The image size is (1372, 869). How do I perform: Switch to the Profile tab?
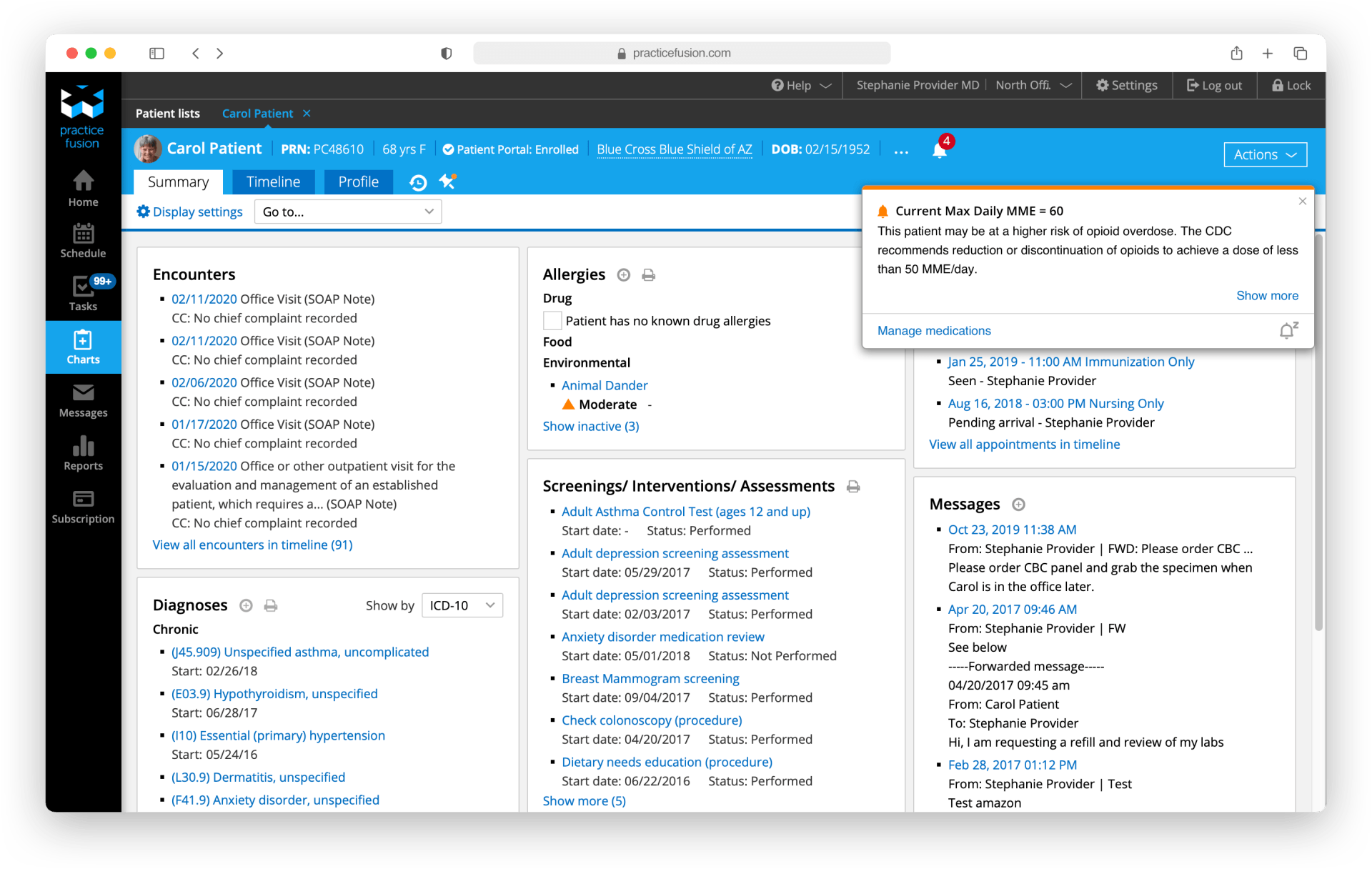pyautogui.click(x=358, y=182)
